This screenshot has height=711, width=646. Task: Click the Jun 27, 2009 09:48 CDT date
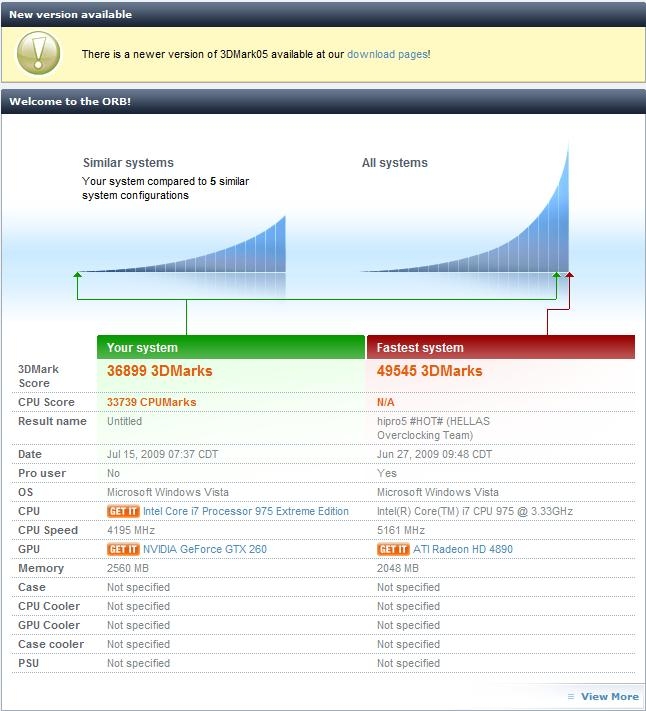[434, 454]
